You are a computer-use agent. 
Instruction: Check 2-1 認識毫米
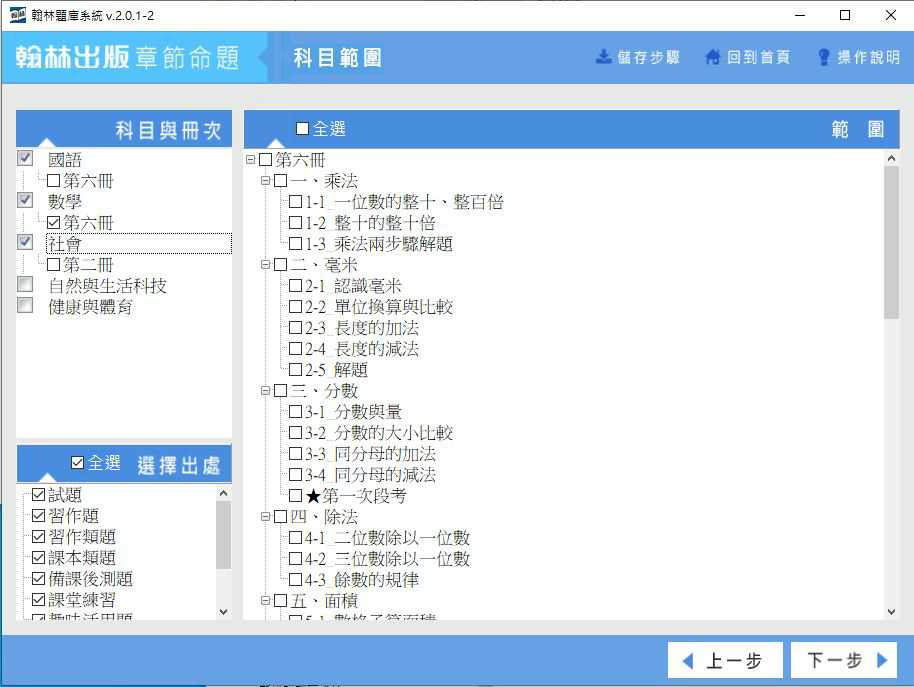[296, 286]
